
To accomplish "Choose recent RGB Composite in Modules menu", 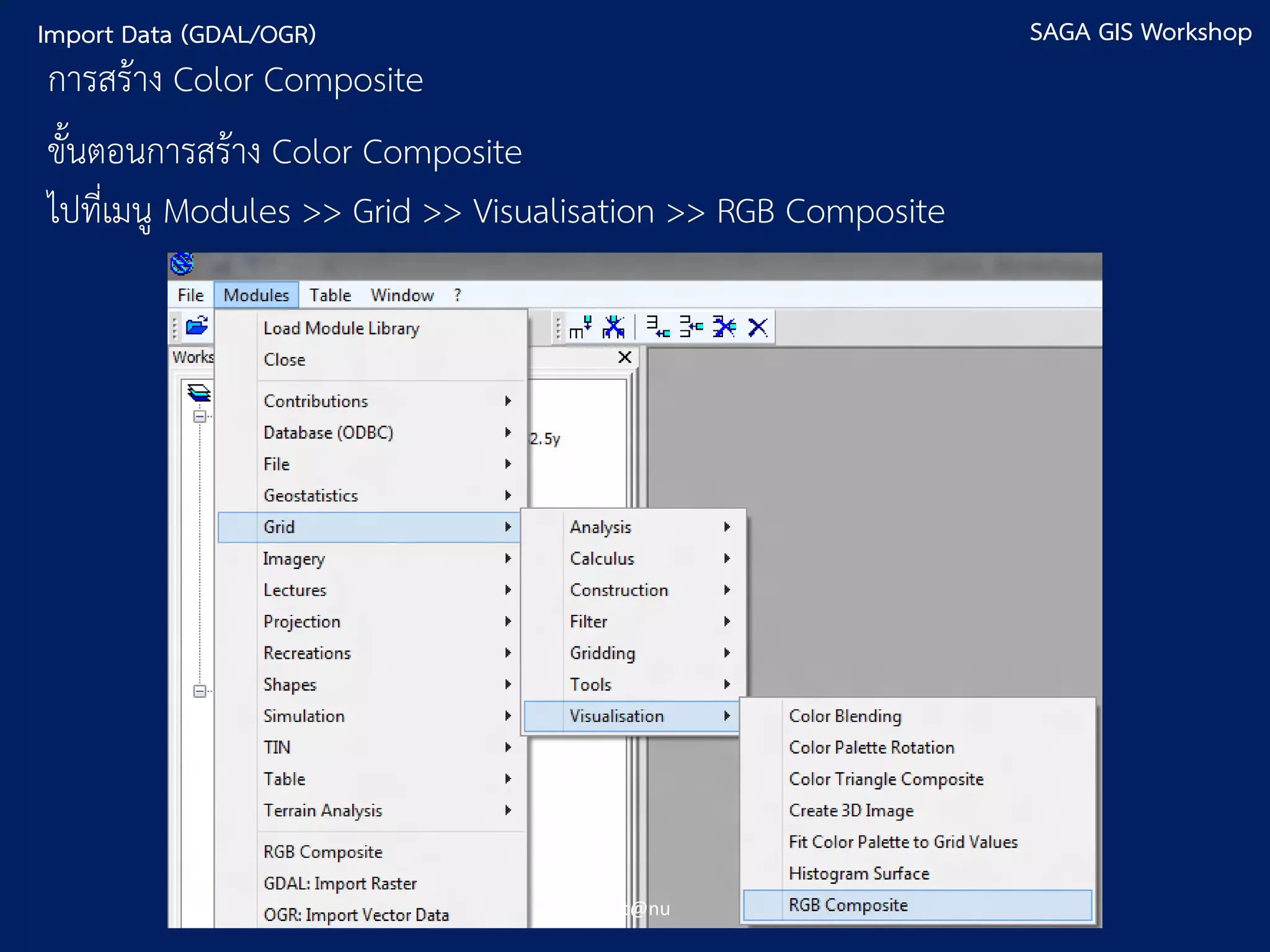I will point(371,852).
